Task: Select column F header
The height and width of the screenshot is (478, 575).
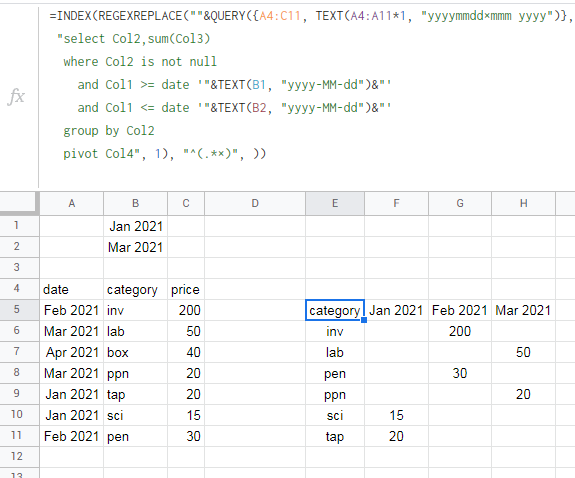Action: [x=396, y=204]
